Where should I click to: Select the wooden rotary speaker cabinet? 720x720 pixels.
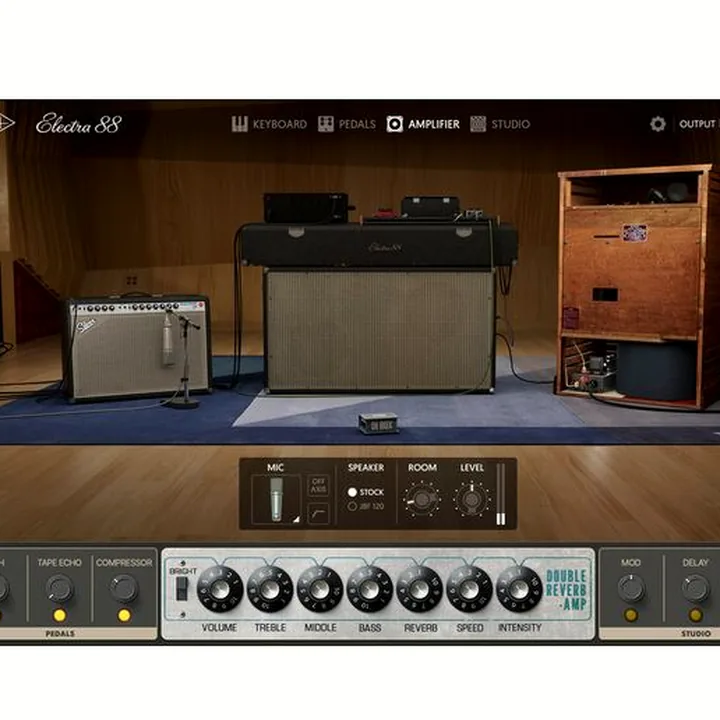(637, 287)
